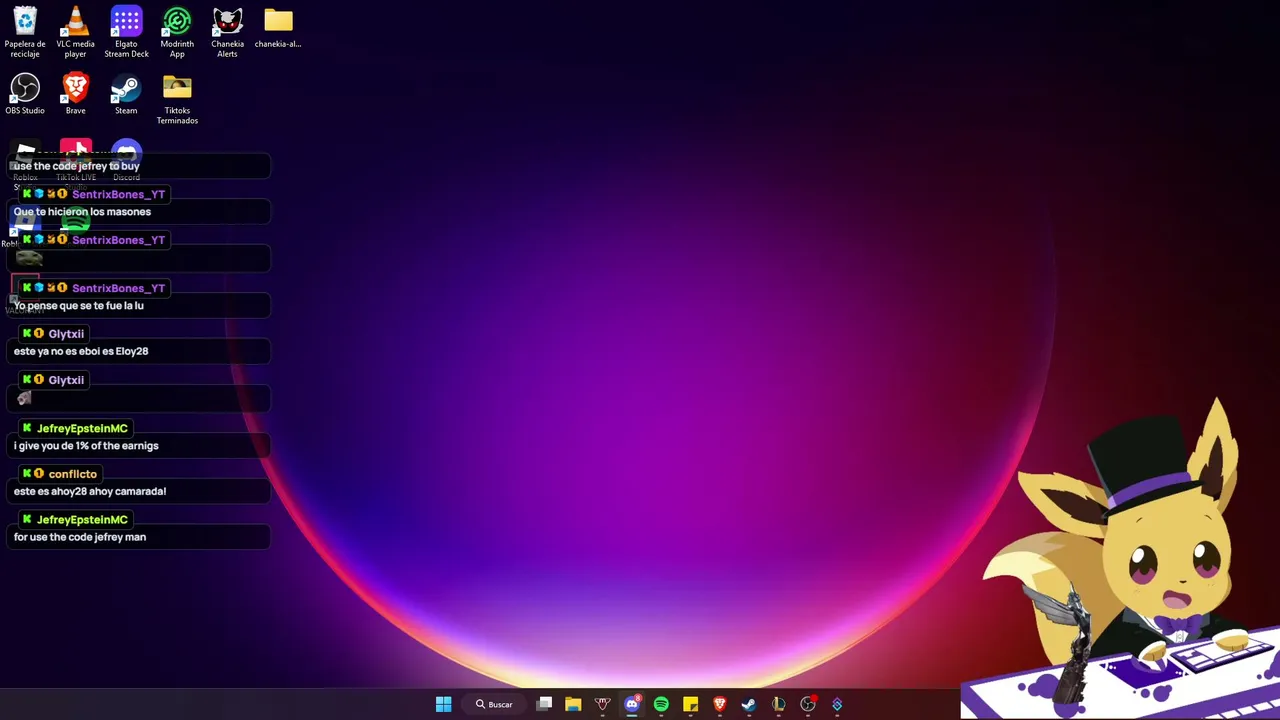Click chat message 'Yo pense que se te fue la lu'
The width and height of the screenshot is (1280, 720).
tap(79, 306)
